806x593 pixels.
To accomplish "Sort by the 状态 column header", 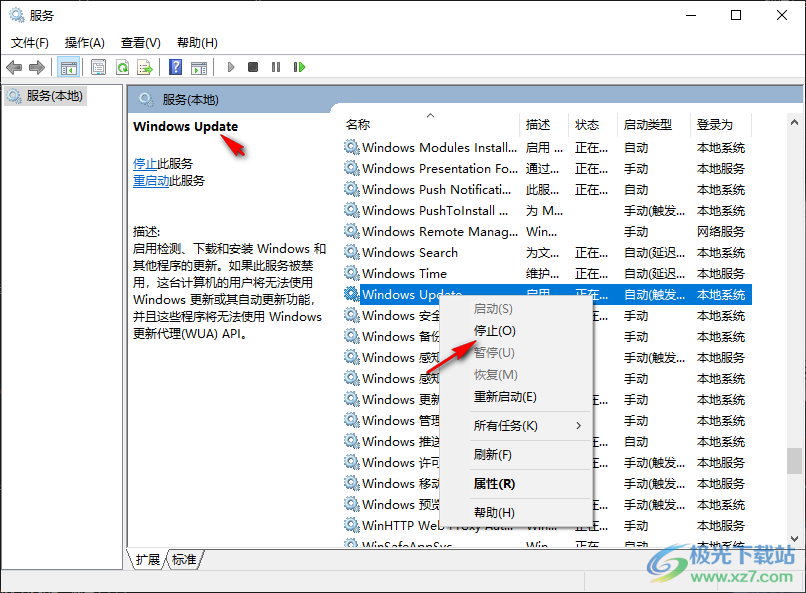I will [593, 124].
